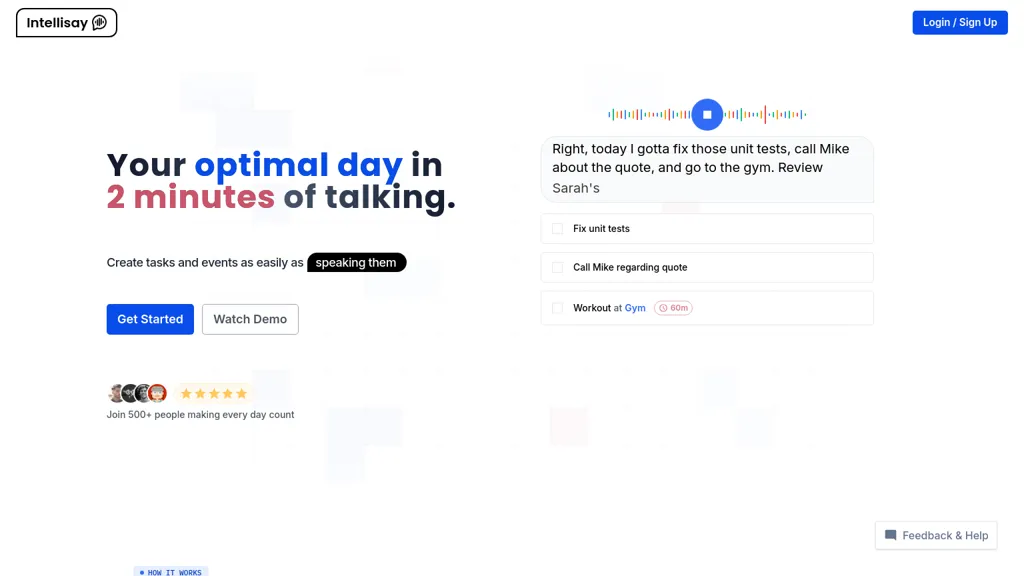Image resolution: width=1024 pixels, height=576 pixels.
Task: Click the first user avatar
Action: pos(116,393)
